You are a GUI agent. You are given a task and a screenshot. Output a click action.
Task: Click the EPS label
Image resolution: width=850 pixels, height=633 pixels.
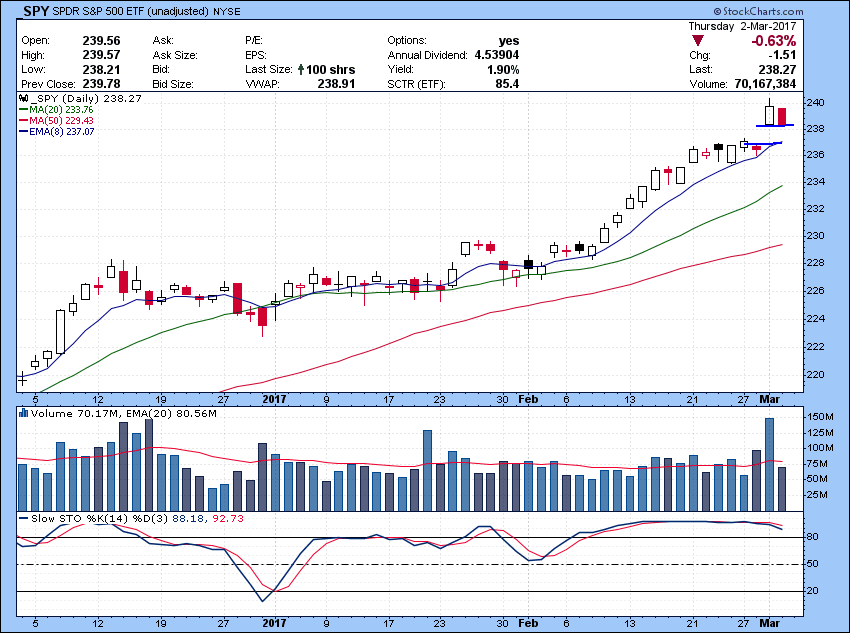point(255,55)
